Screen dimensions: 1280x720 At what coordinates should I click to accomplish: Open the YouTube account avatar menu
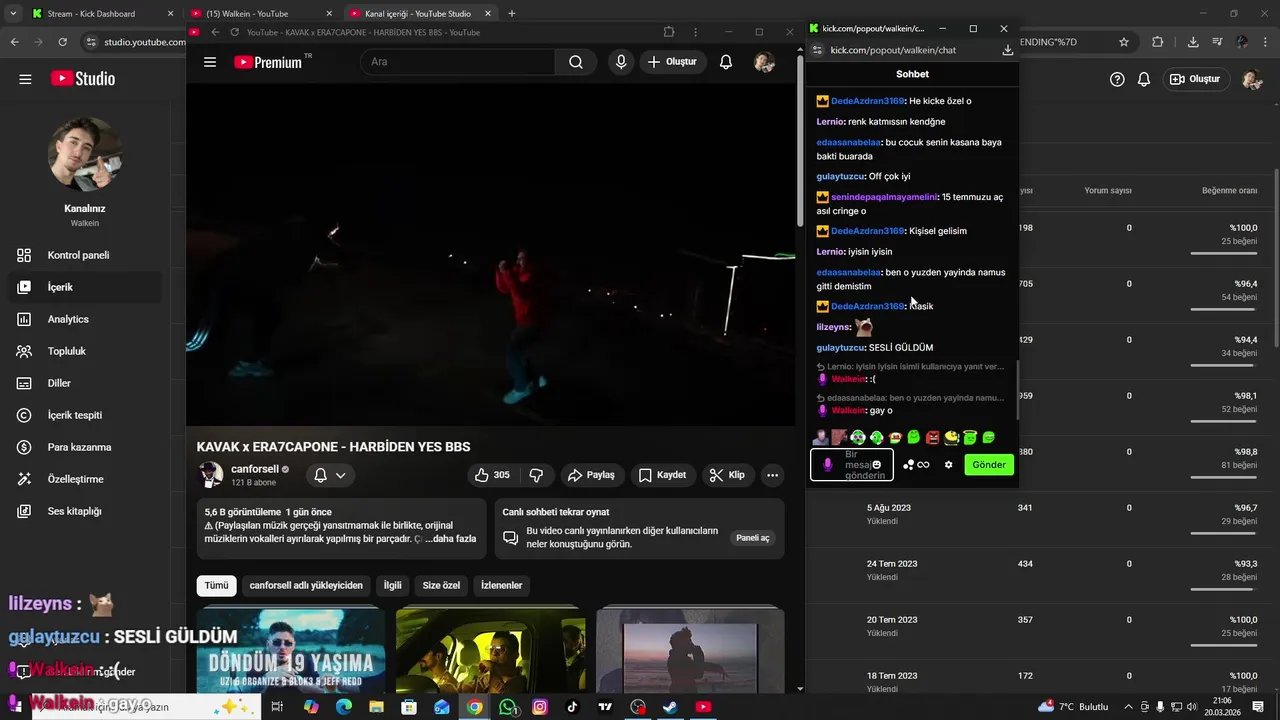tap(764, 62)
